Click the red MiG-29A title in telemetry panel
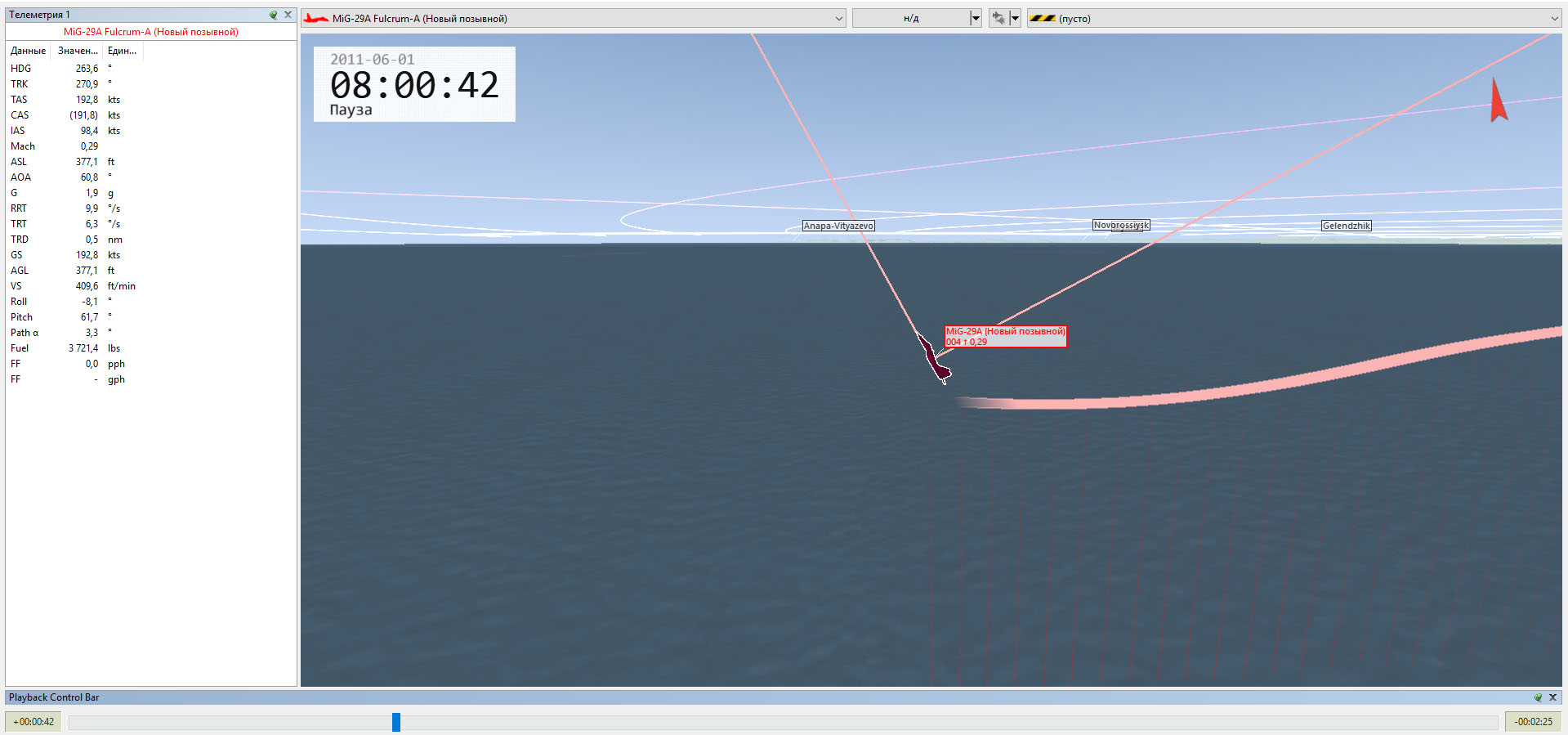The height and width of the screenshot is (735, 1568). [x=151, y=32]
